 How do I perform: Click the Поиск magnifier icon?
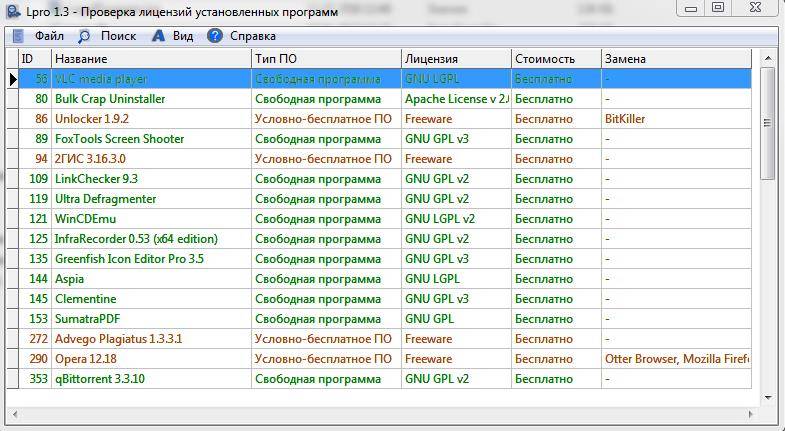[84, 36]
